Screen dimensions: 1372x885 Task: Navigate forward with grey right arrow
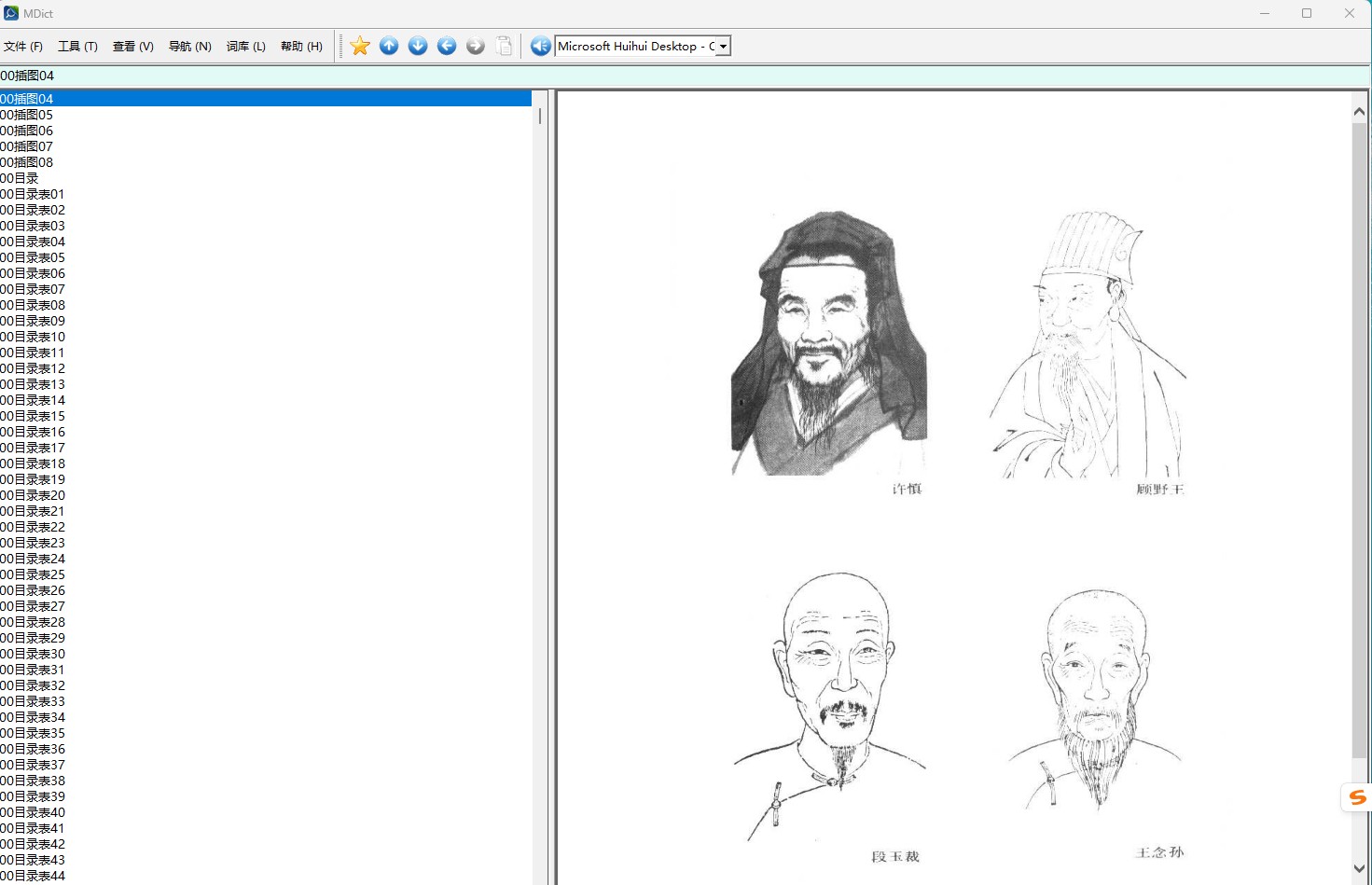coord(476,46)
